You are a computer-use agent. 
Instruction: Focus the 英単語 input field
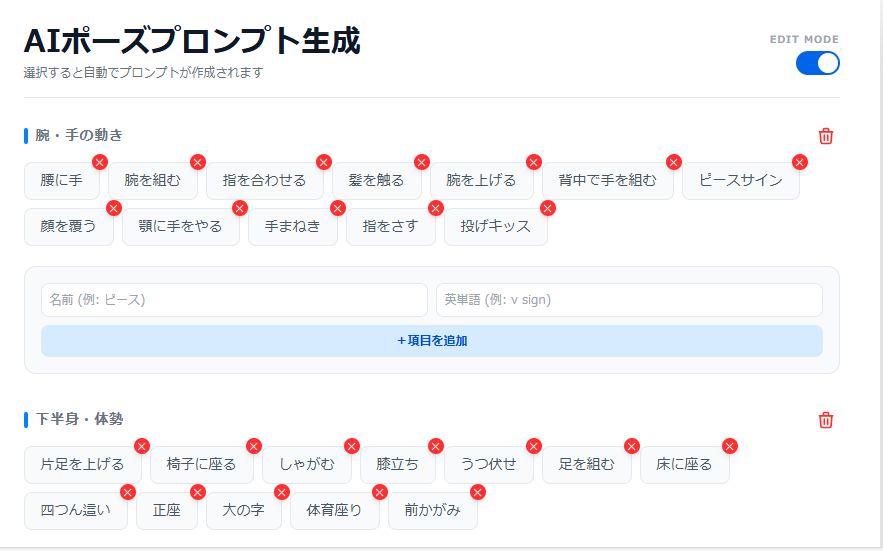[629, 300]
